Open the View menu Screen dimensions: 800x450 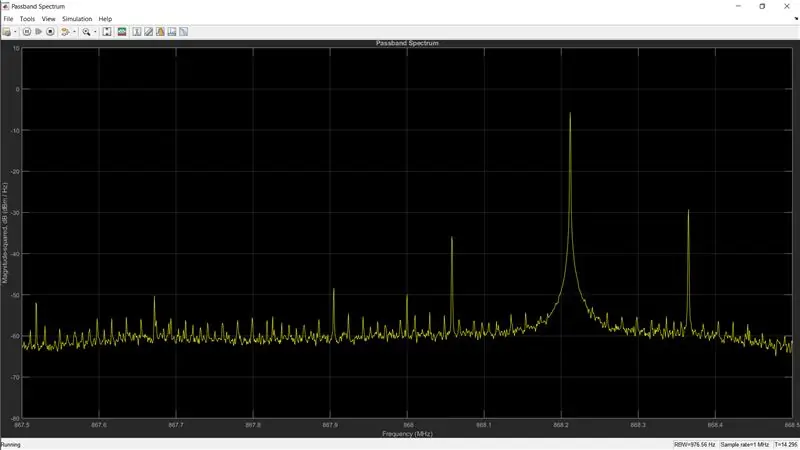(48, 19)
